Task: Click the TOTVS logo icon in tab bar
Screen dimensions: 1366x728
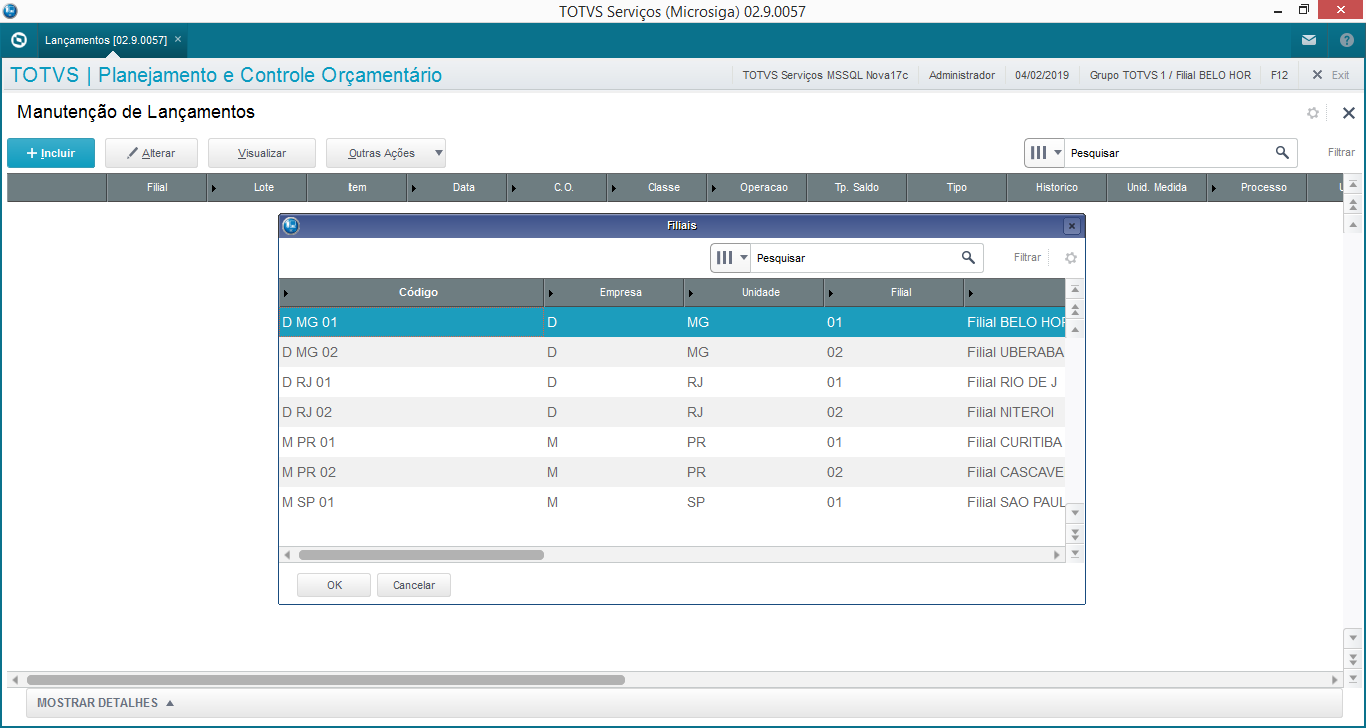Action: (18, 41)
